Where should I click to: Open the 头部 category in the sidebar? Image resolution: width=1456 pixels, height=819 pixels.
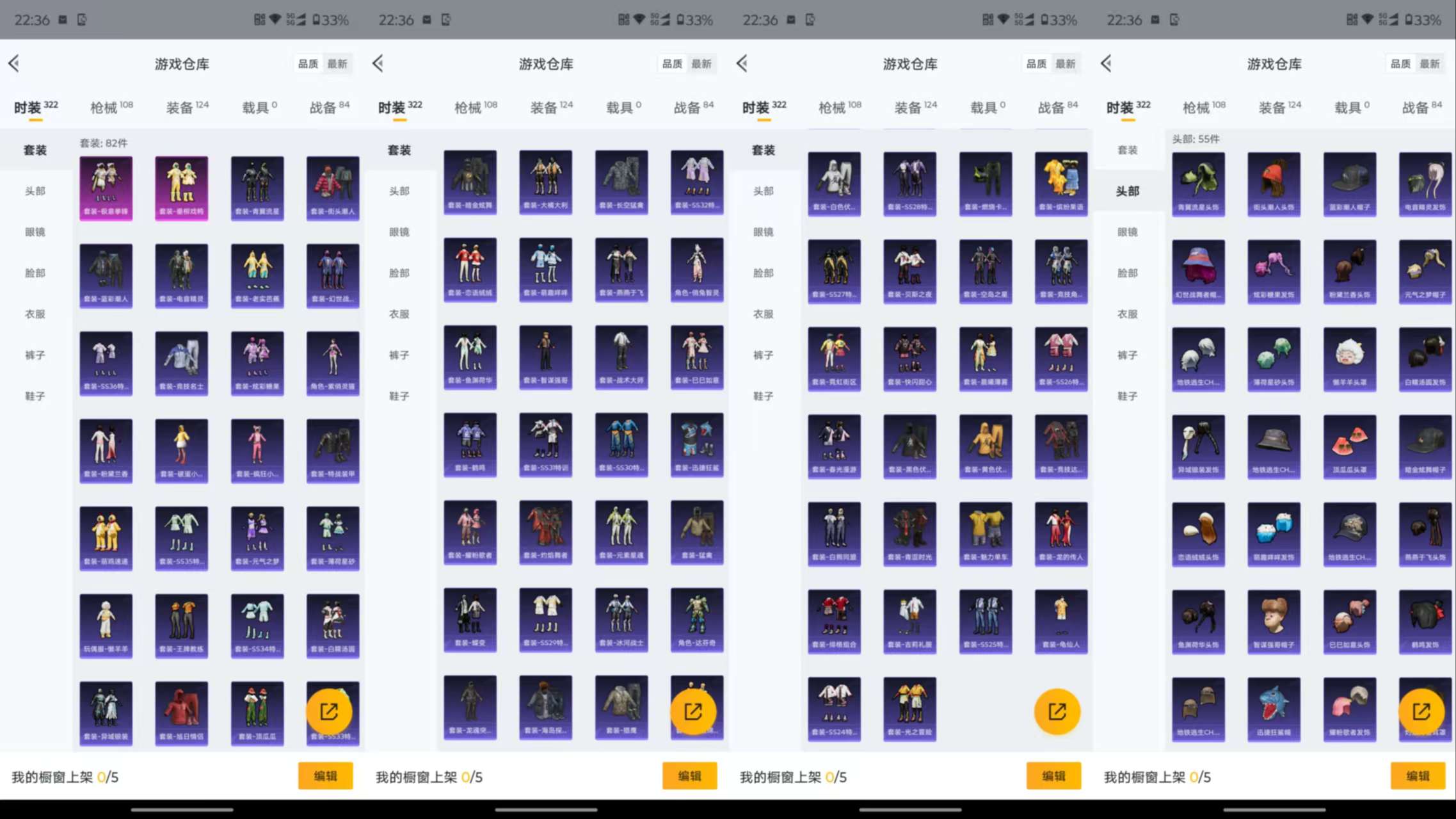(35, 190)
